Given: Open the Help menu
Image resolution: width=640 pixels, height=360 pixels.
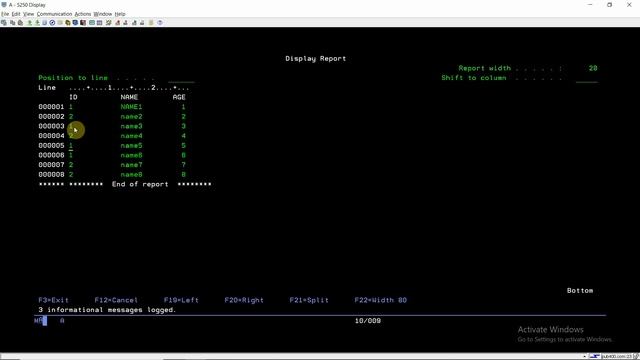Looking at the screenshot, I should [x=120, y=14].
